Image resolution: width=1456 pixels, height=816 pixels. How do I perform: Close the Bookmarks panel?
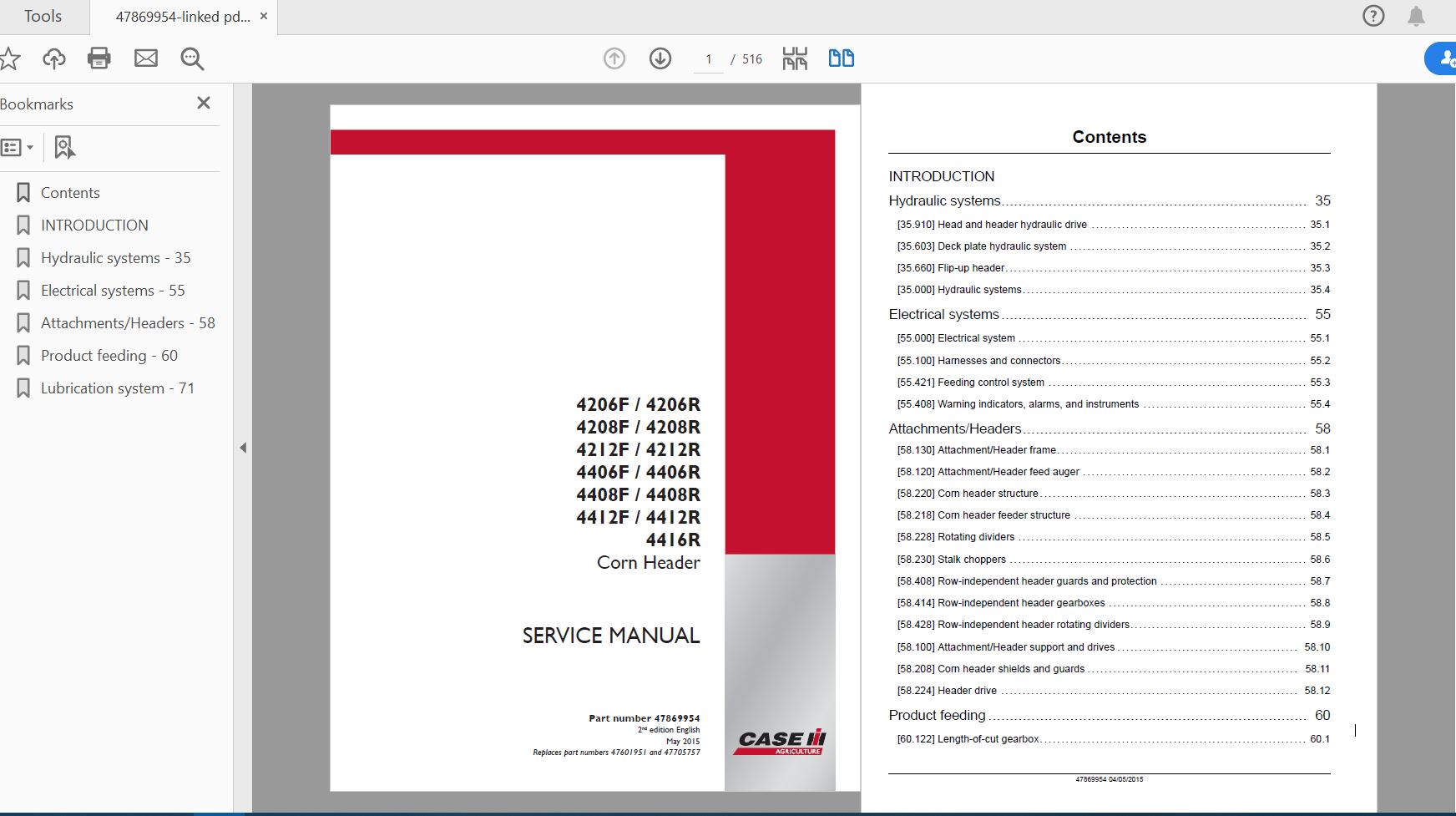tap(204, 103)
